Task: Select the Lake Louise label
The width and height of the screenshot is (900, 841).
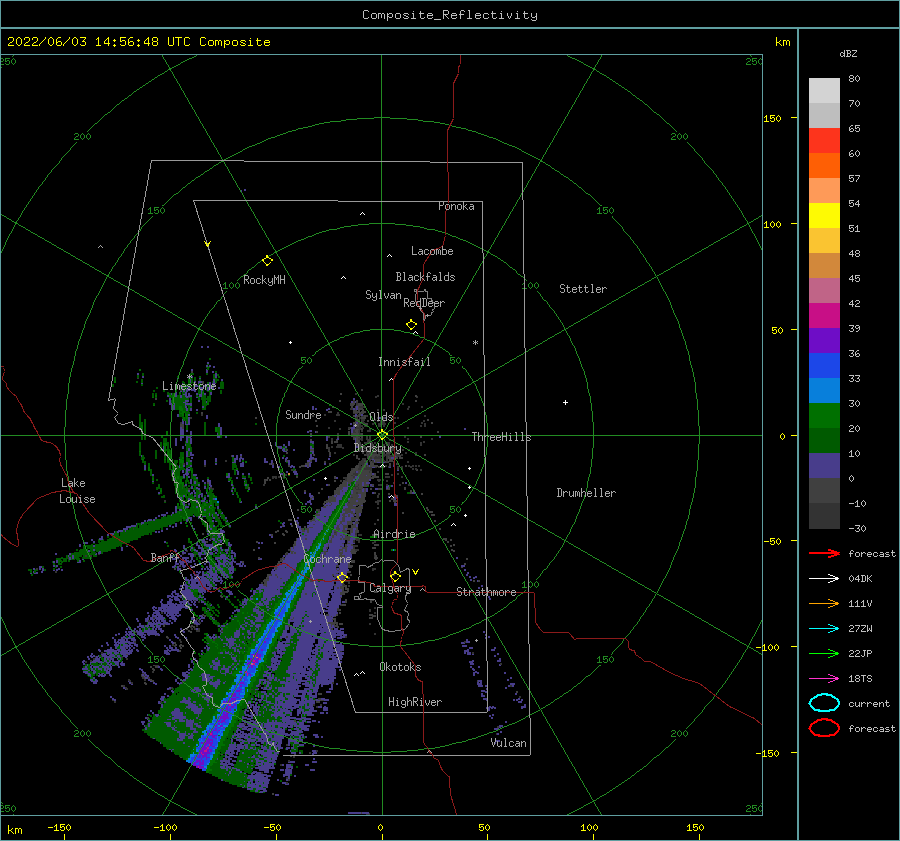Action: click(x=77, y=491)
